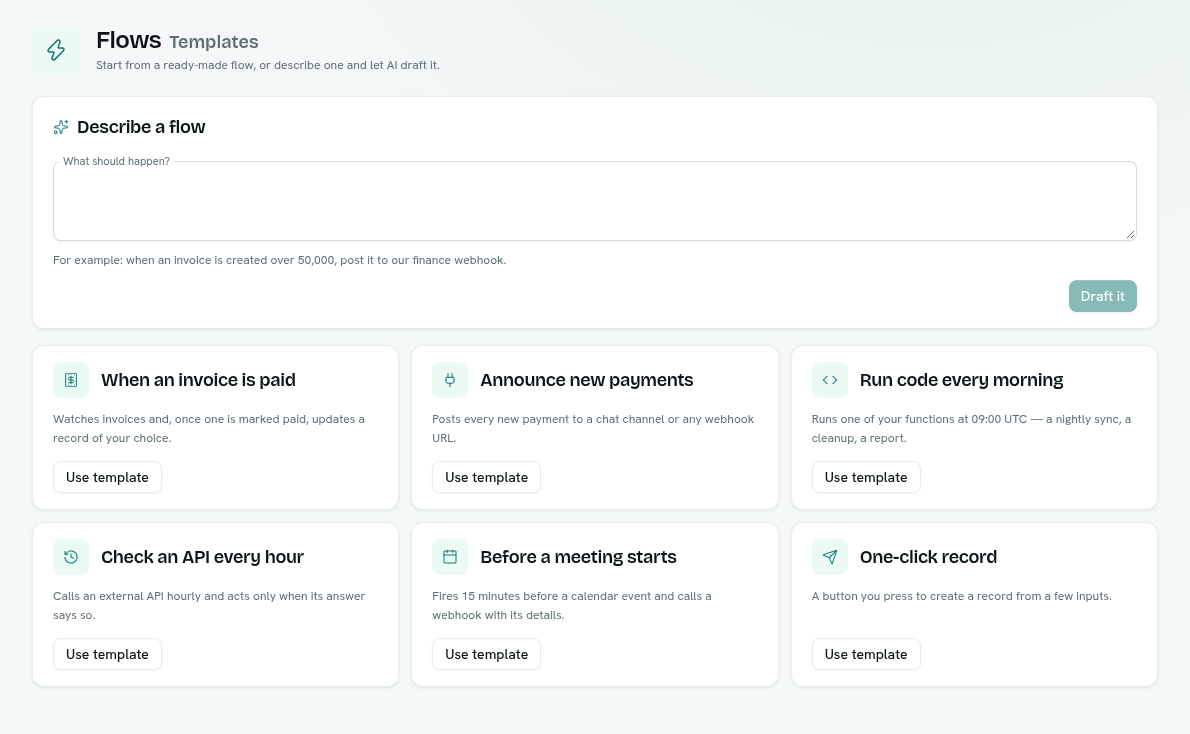
Task: Click the Before a meeting starts title
Action: [x=578, y=556]
